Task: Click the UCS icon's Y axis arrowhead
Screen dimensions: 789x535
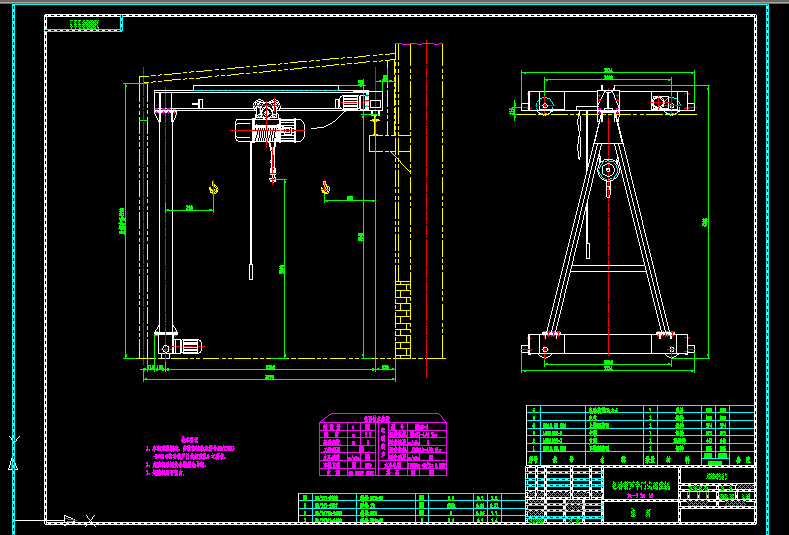Action: pos(13,464)
